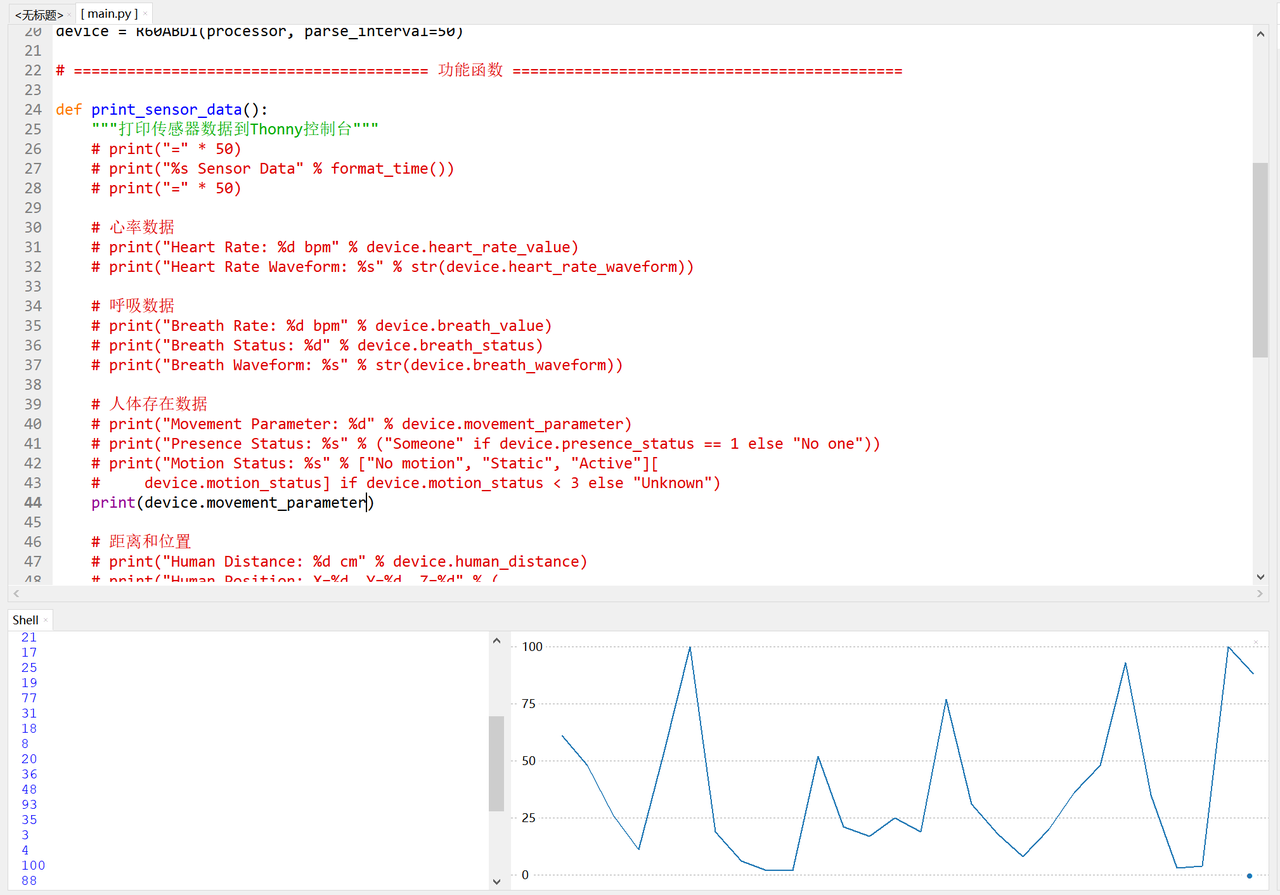The width and height of the screenshot is (1280, 895).
Task: Click editor horizontal scrollbar right arrow
Action: tap(1260, 593)
